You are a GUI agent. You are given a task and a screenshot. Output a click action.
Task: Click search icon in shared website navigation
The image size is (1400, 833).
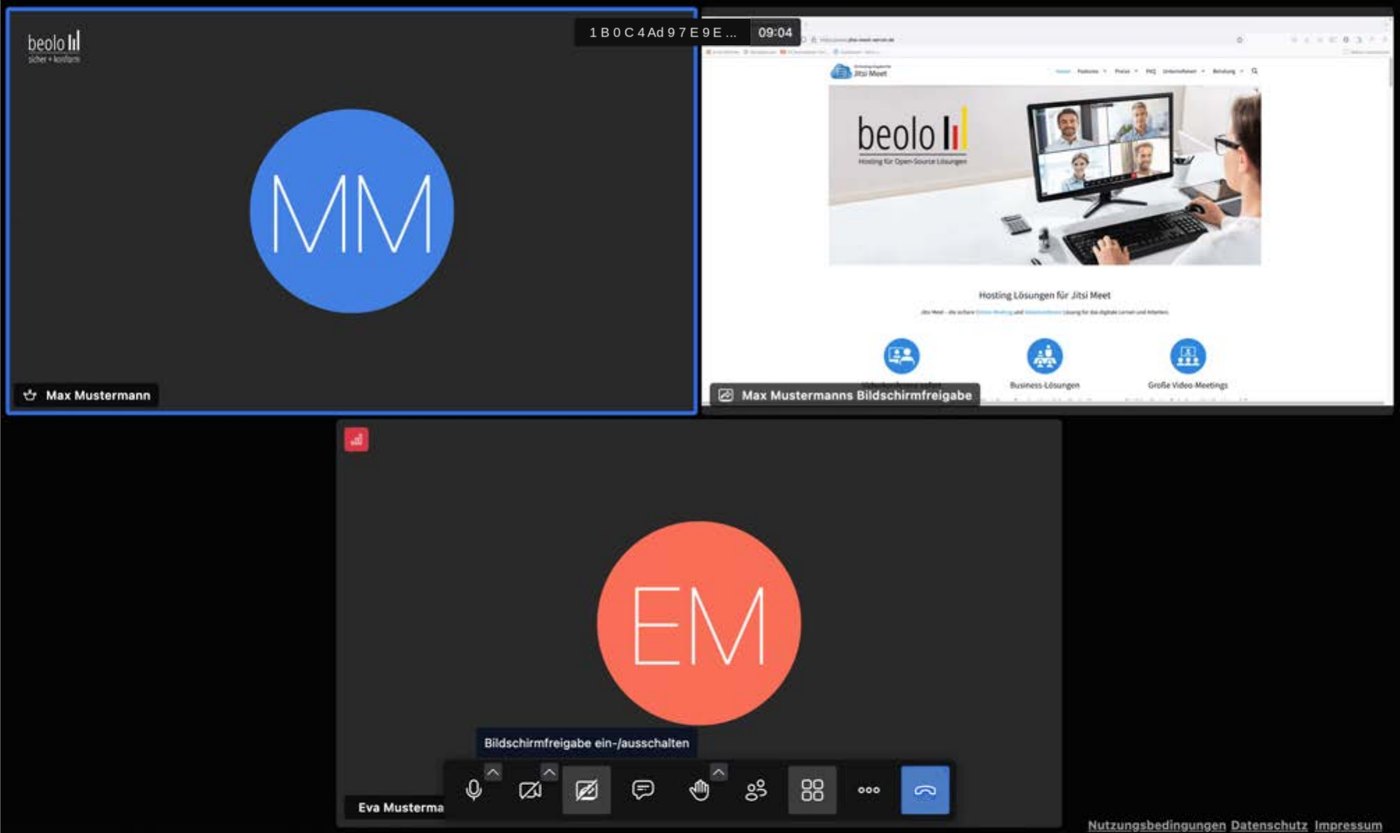(x=1255, y=71)
